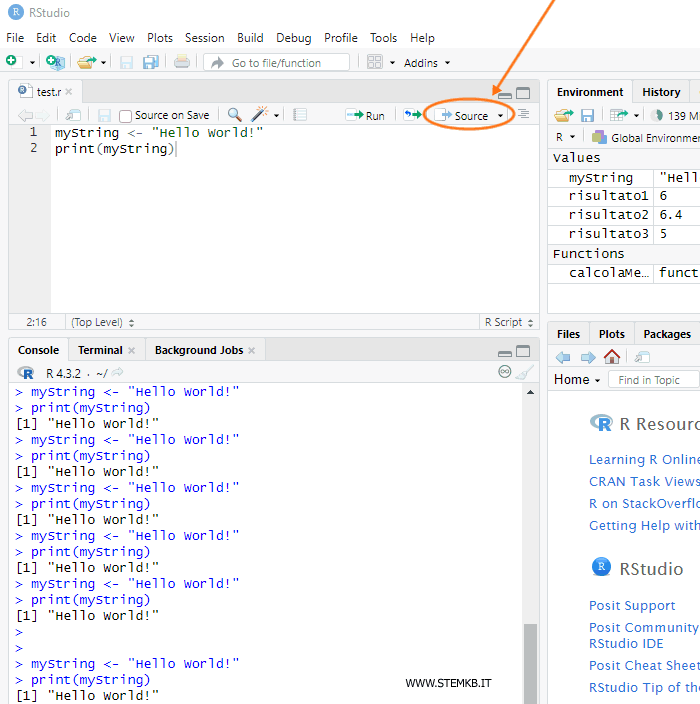The image size is (700, 704).
Task: Re-run previous code region icon
Action: 412,115
